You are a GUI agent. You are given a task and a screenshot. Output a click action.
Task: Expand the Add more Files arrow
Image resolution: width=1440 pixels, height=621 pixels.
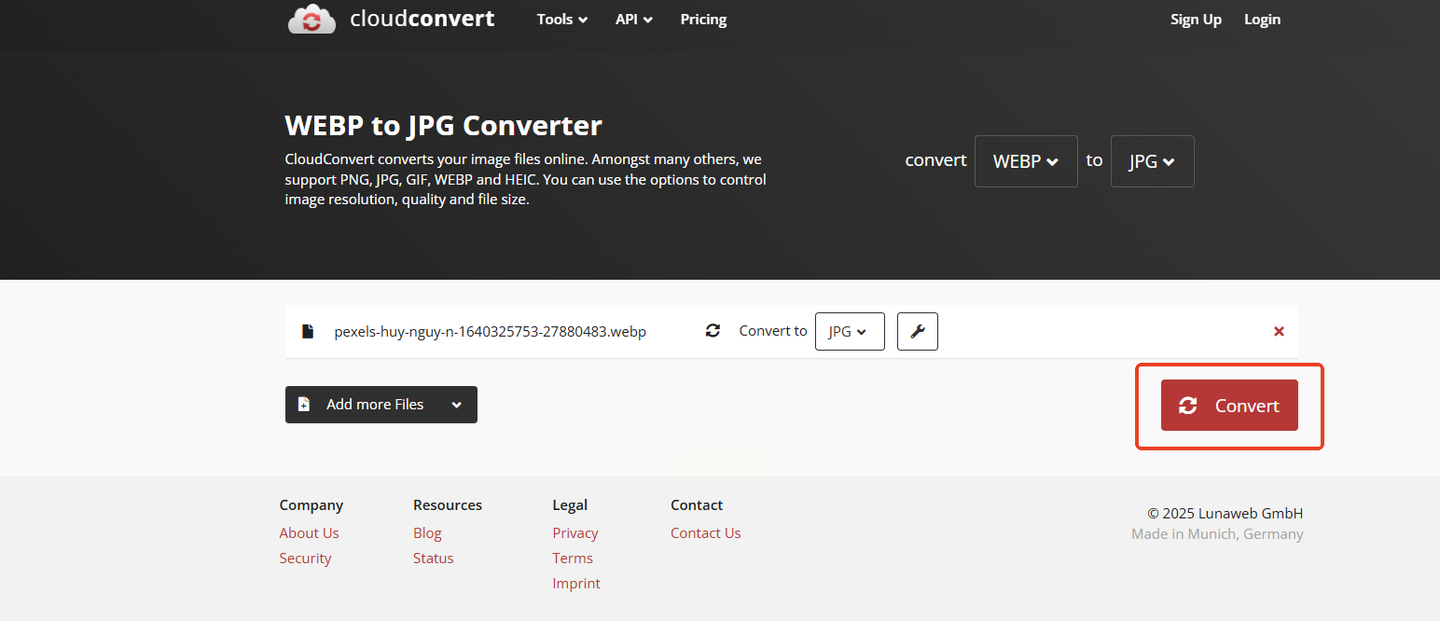[456, 405]
